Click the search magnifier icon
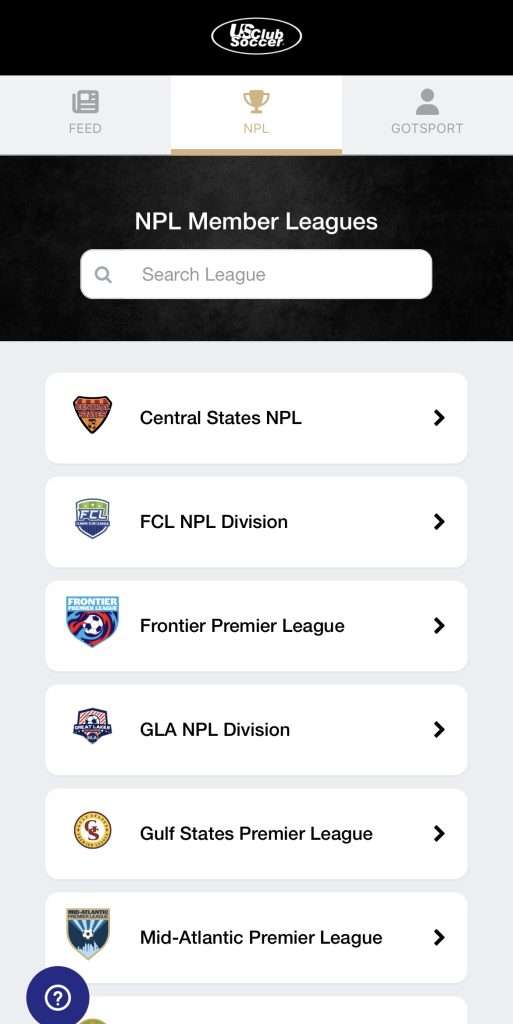513x1024 pixels. (x=103, y=274)
